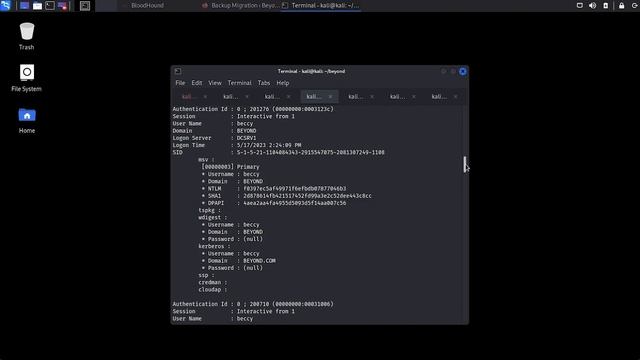Close the red-titled kali terminal tab
This screenshot has height=360, width=640.
(205, 97)
